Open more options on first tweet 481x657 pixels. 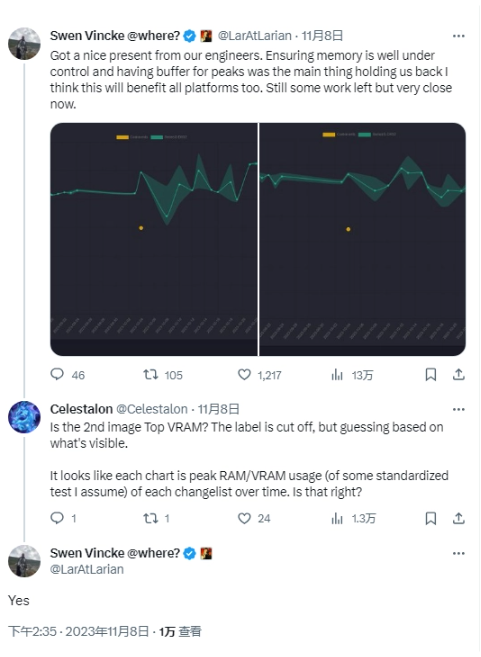coord(459,36)
